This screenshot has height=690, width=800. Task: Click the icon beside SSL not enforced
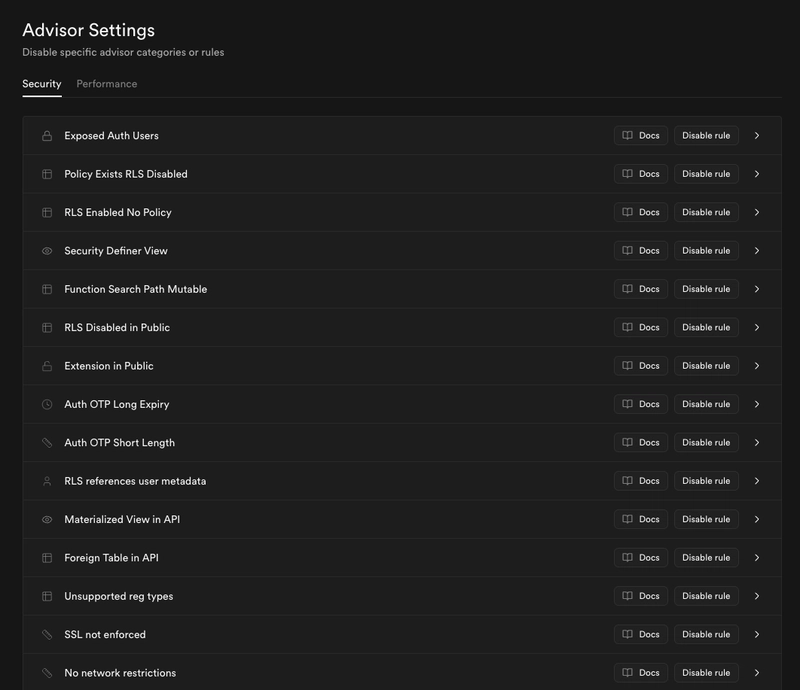point(47,635)
